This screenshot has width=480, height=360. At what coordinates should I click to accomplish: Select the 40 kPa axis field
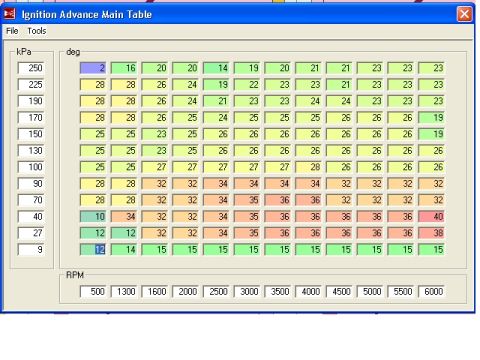pyautogui.click(x=31, y=216)
